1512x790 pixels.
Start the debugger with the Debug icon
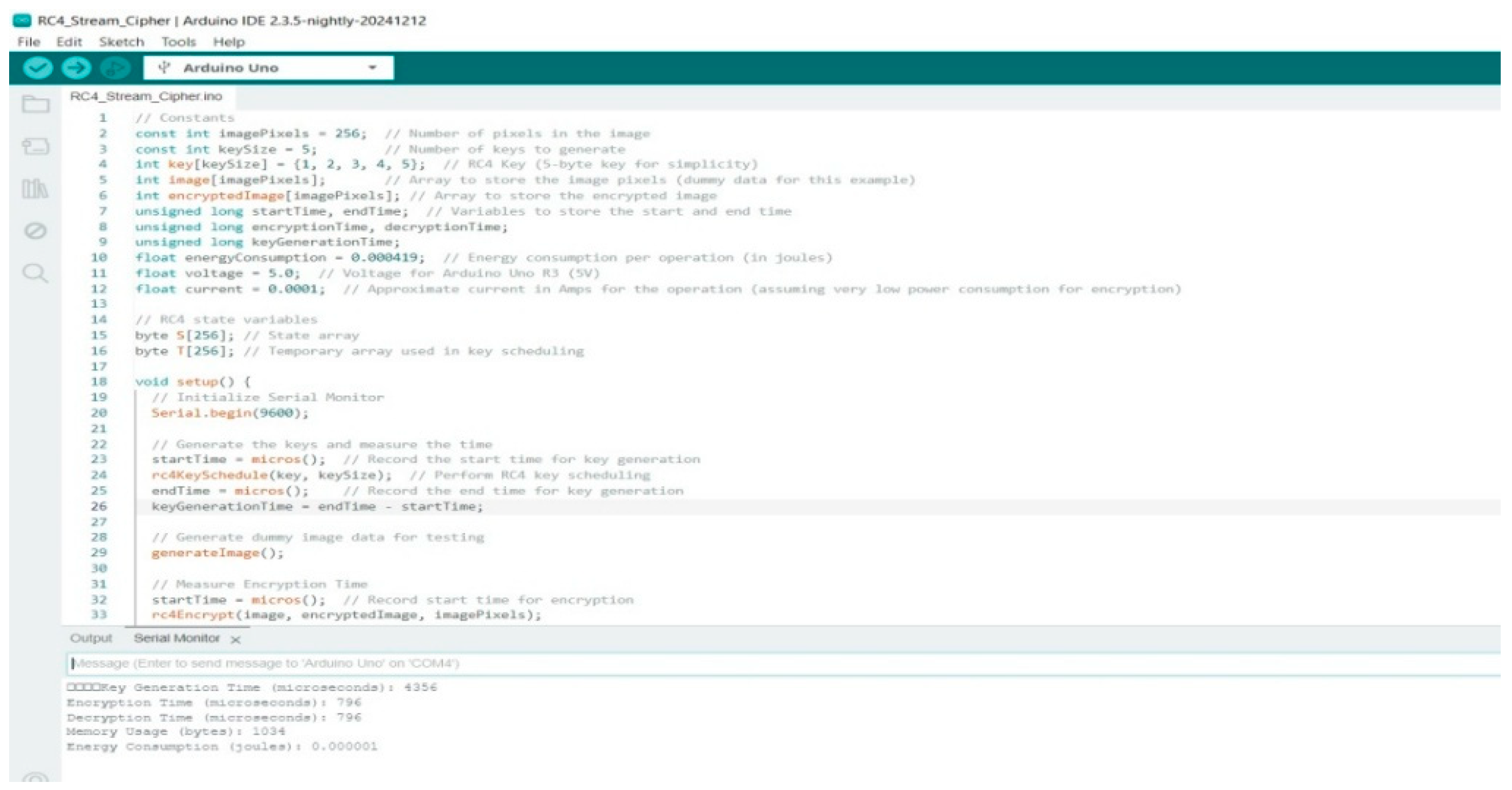[114, 68]
